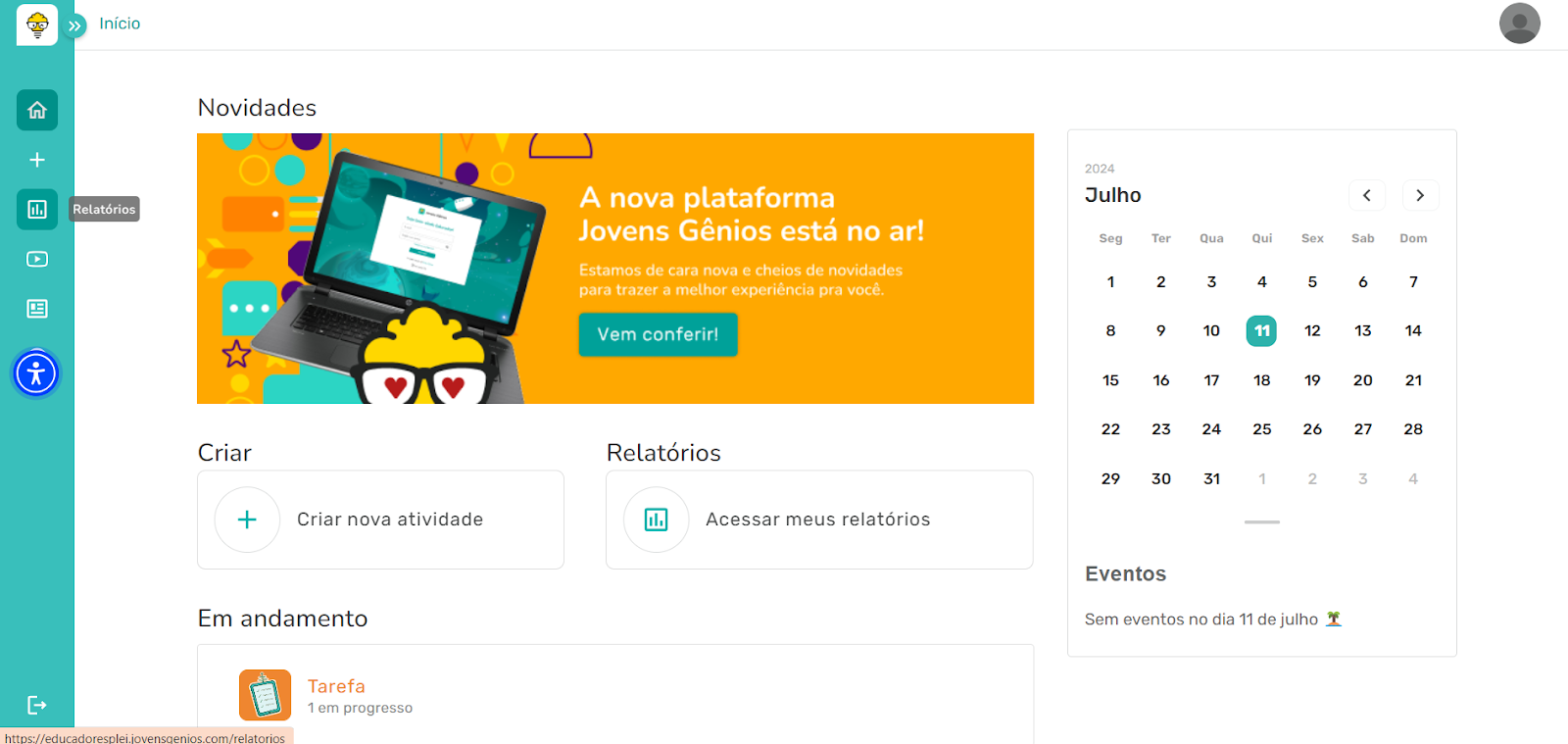The width and height of the screenshot is (1568, 744).
Task: Open the user profile avatar
Action: pos(1519,24)
